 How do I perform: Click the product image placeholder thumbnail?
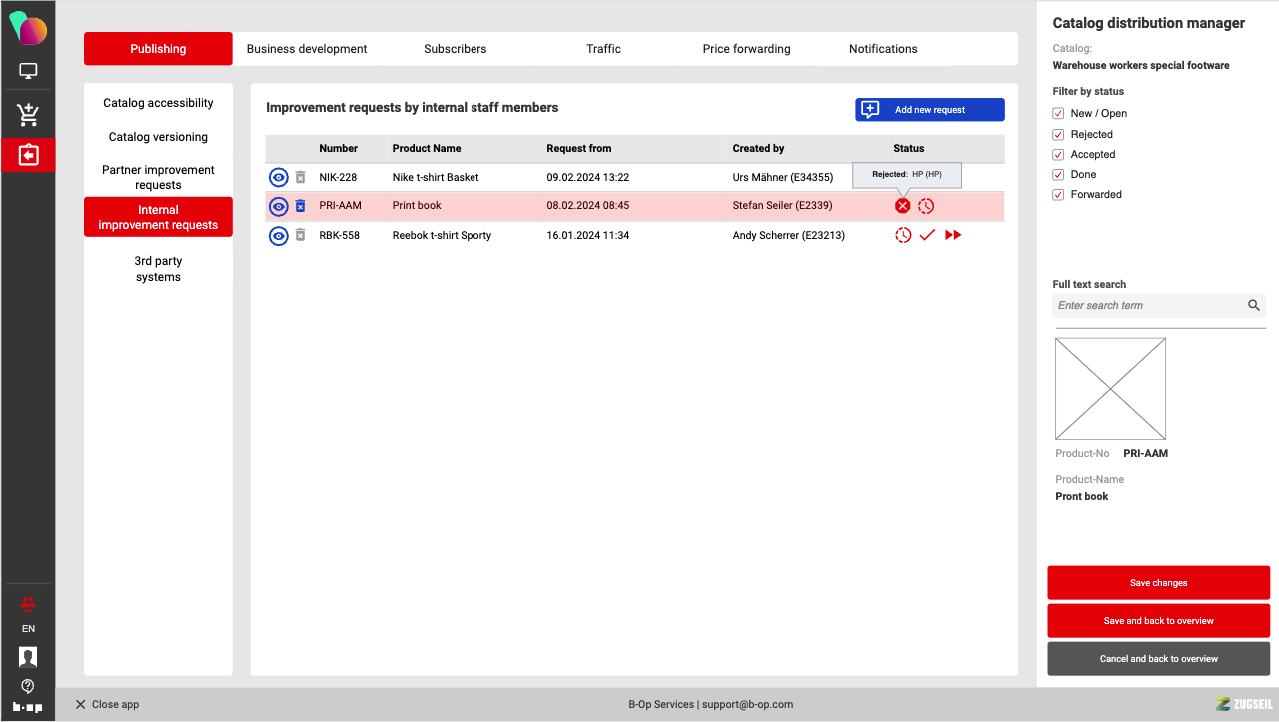1110,388
